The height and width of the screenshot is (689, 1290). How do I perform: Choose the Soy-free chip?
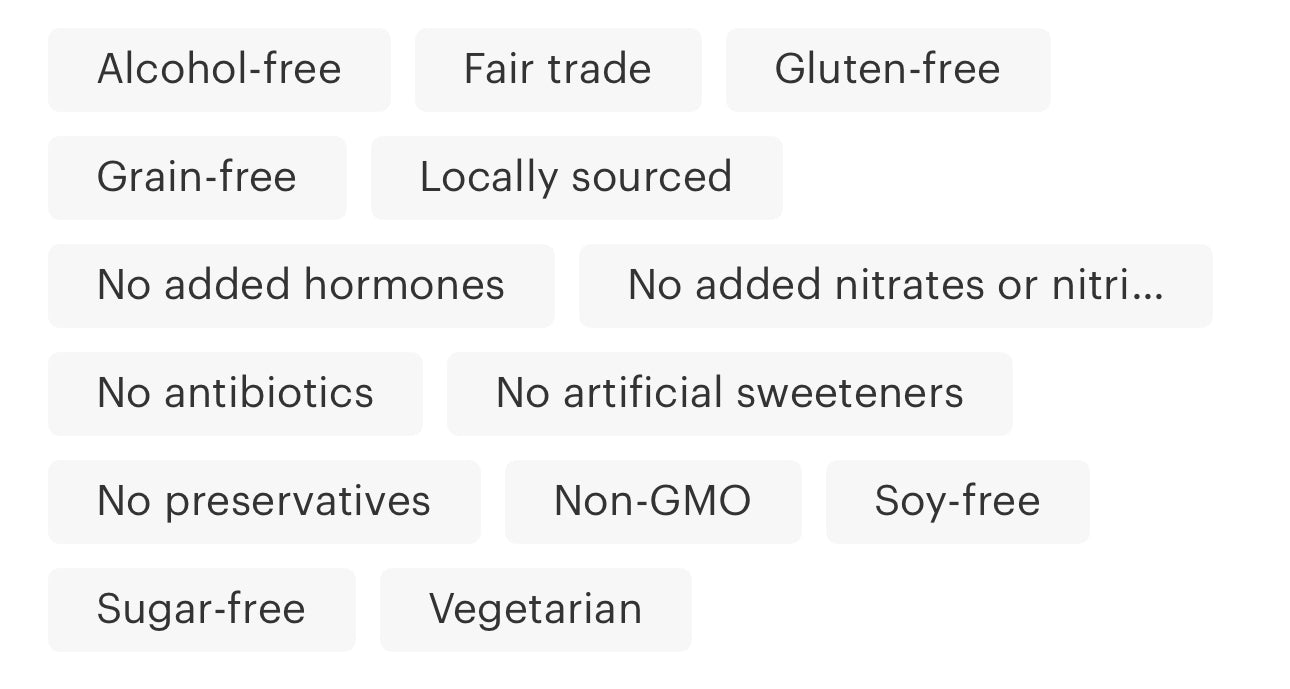pos(957,502)
